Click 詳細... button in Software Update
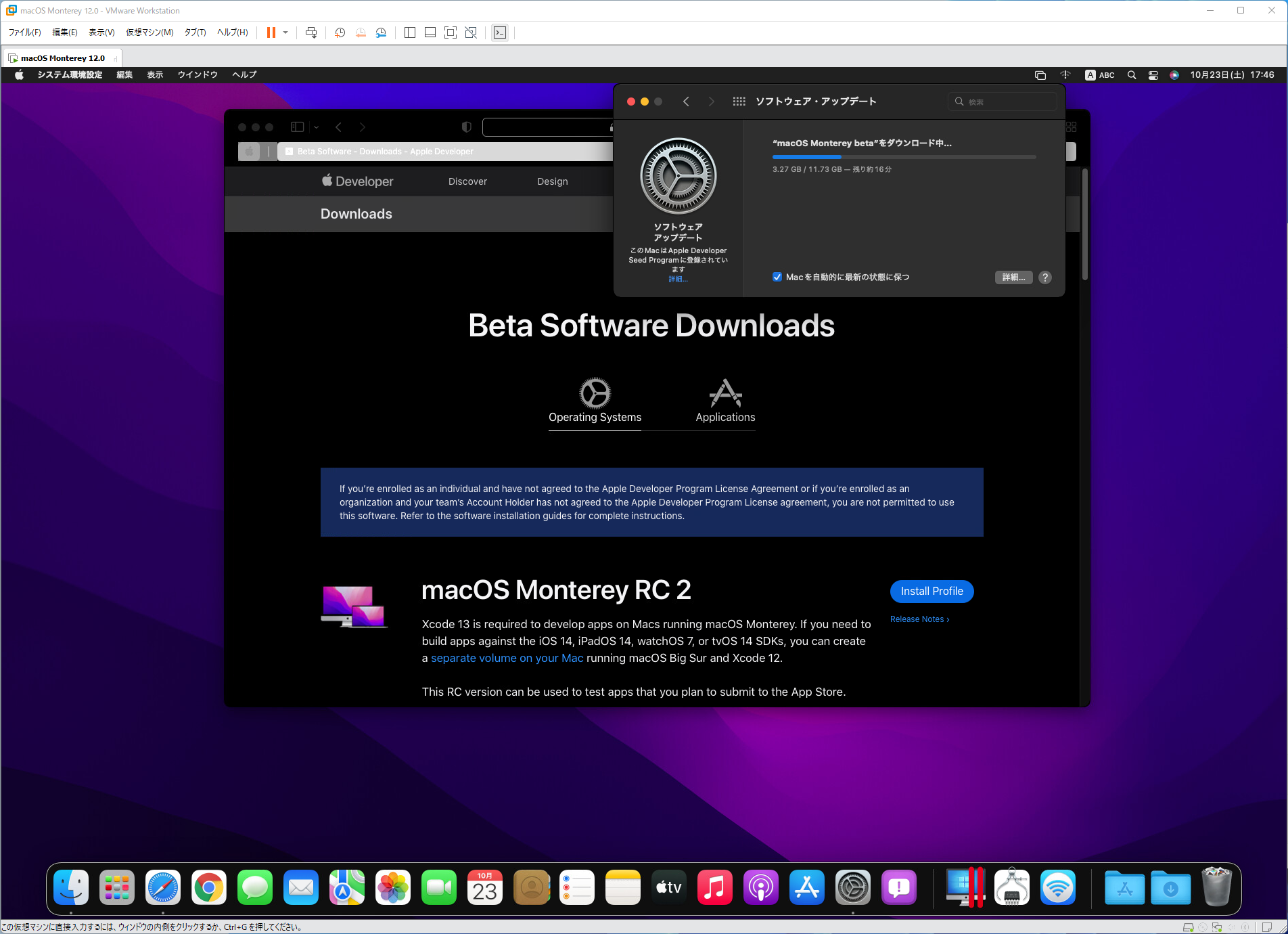1288x934 pixels. 1013,277
